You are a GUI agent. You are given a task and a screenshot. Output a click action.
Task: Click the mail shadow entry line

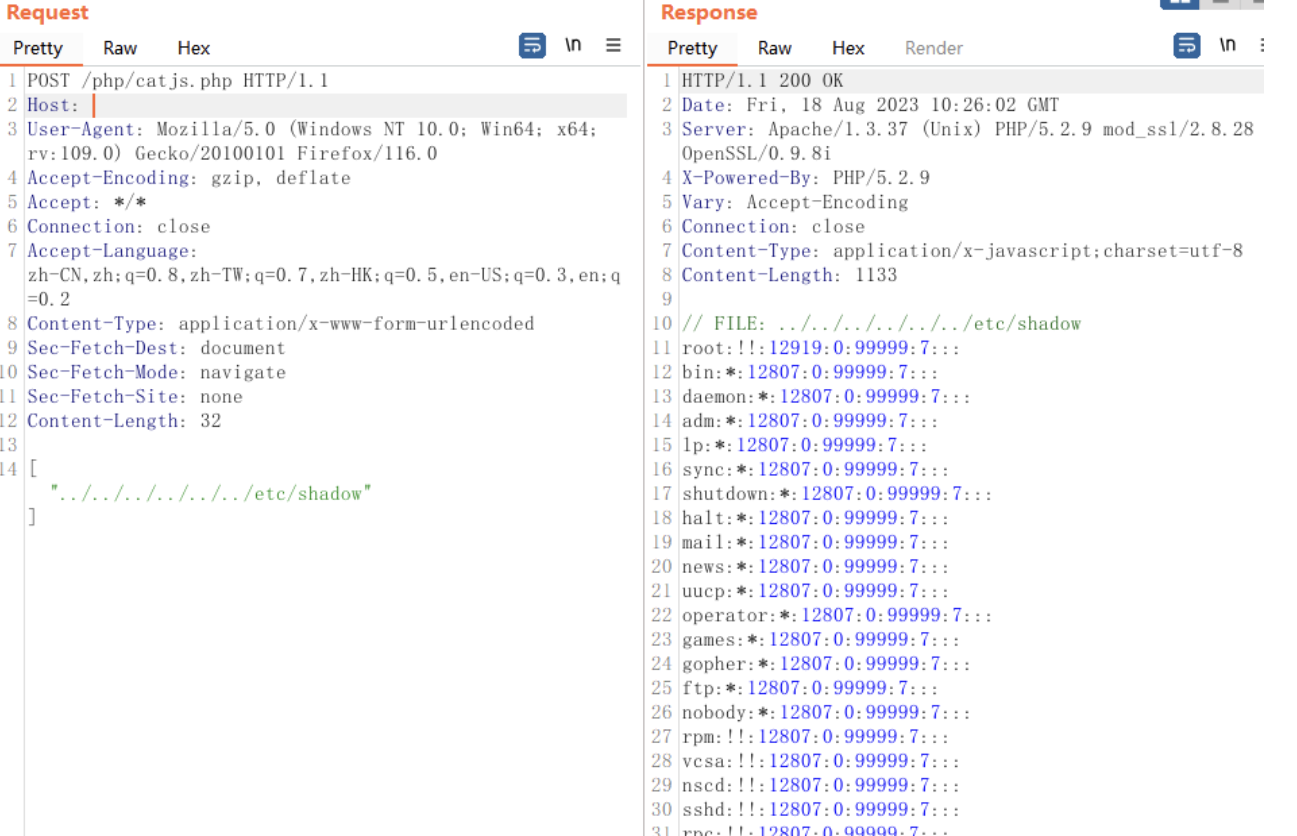[816, 542]
